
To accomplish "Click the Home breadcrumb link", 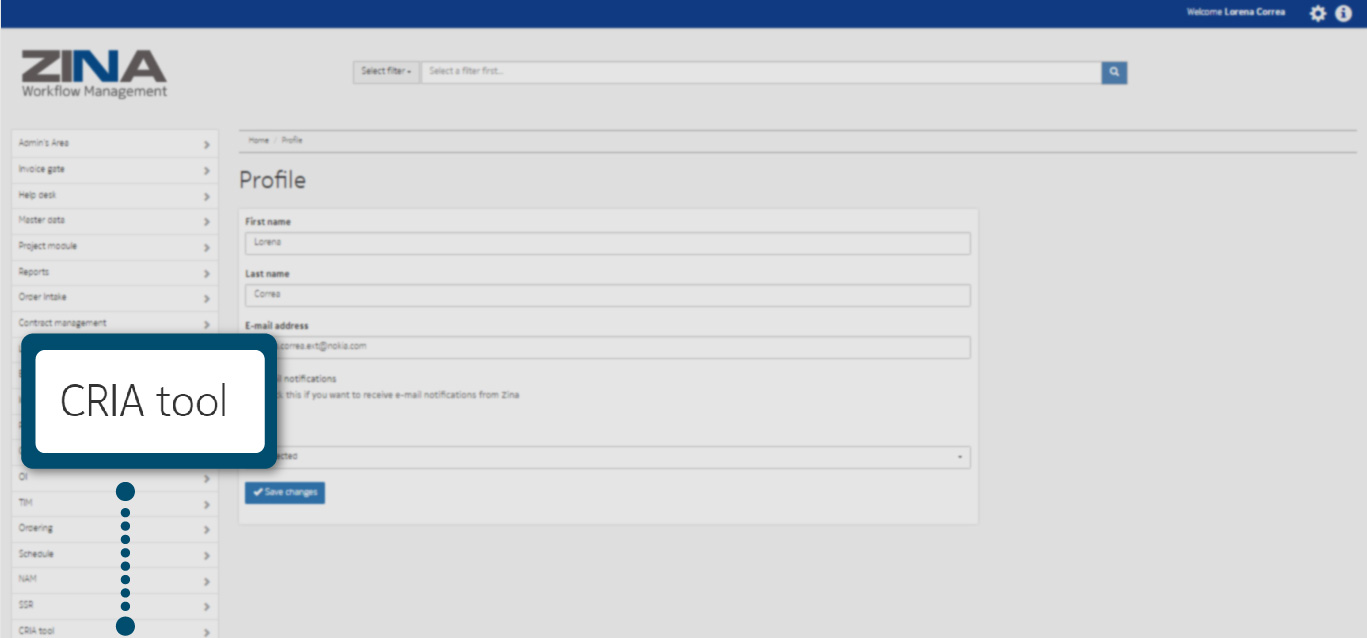I will pyautogui.click(x=258, y=141).
